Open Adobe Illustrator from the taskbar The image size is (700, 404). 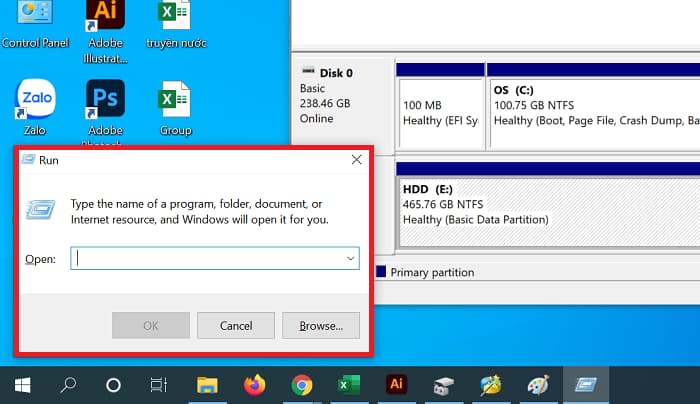coord(395,384)
